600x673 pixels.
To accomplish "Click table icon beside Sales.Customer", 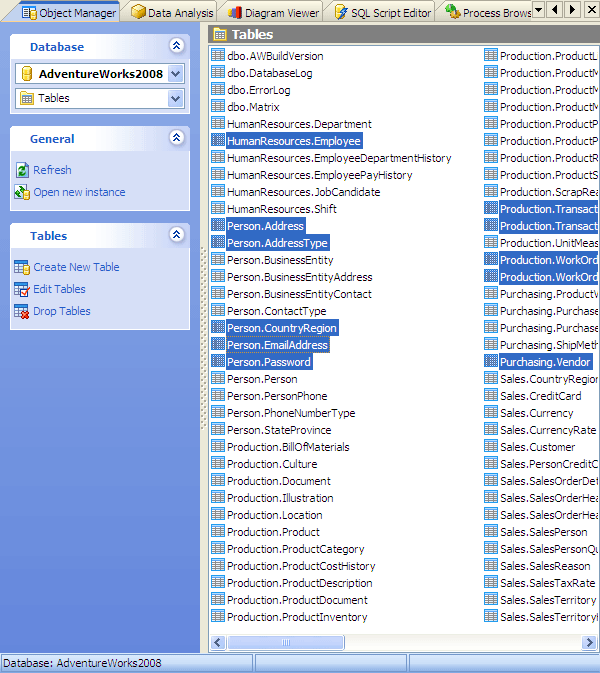I will tap(491, 447).
